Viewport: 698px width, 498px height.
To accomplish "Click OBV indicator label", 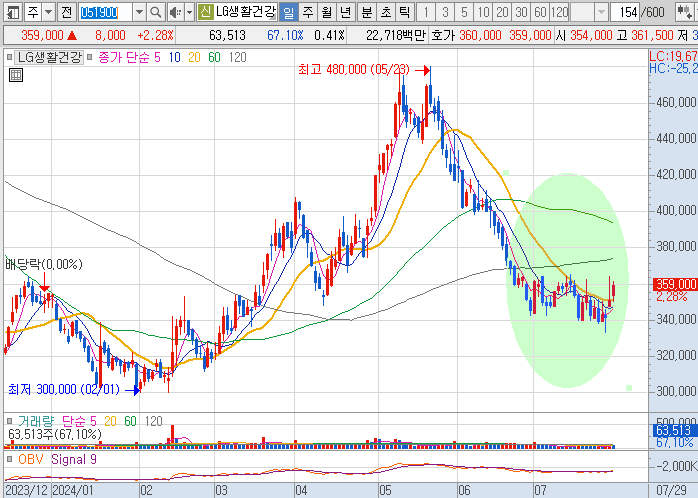I will click(30, 459).
